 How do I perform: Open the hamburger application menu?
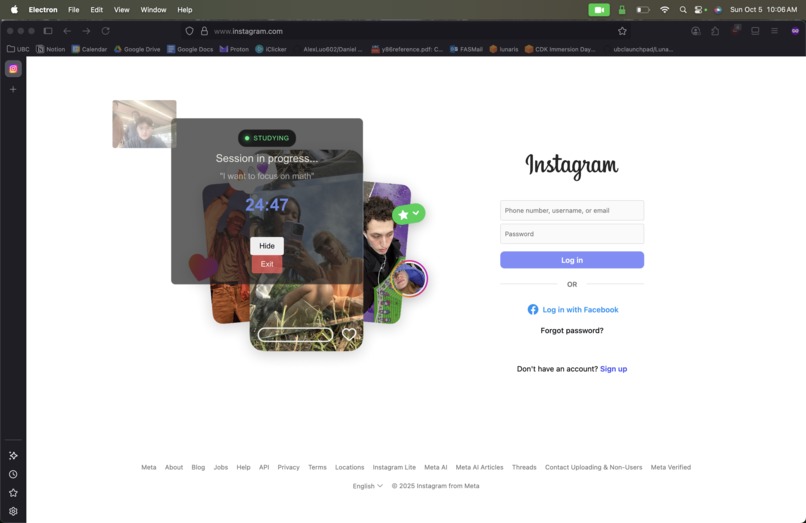[774, 31]
